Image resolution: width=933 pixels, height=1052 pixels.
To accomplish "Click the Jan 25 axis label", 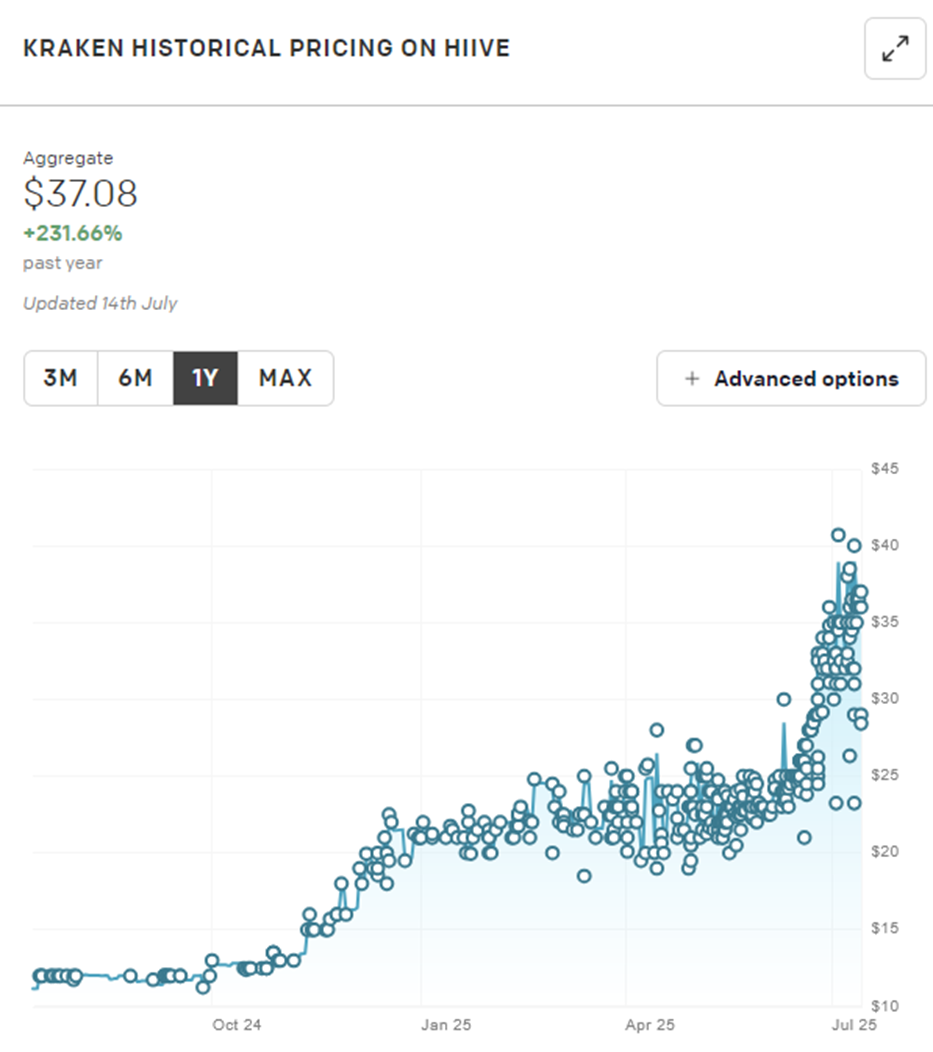I will [x=446, y=1025].
